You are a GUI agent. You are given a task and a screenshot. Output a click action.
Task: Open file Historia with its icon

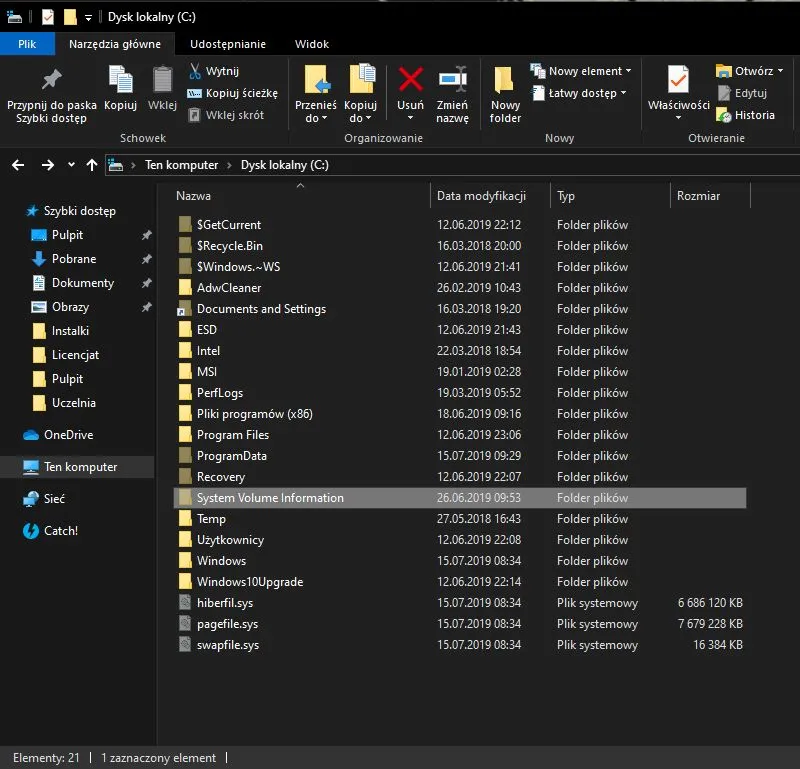coord(754,115)
